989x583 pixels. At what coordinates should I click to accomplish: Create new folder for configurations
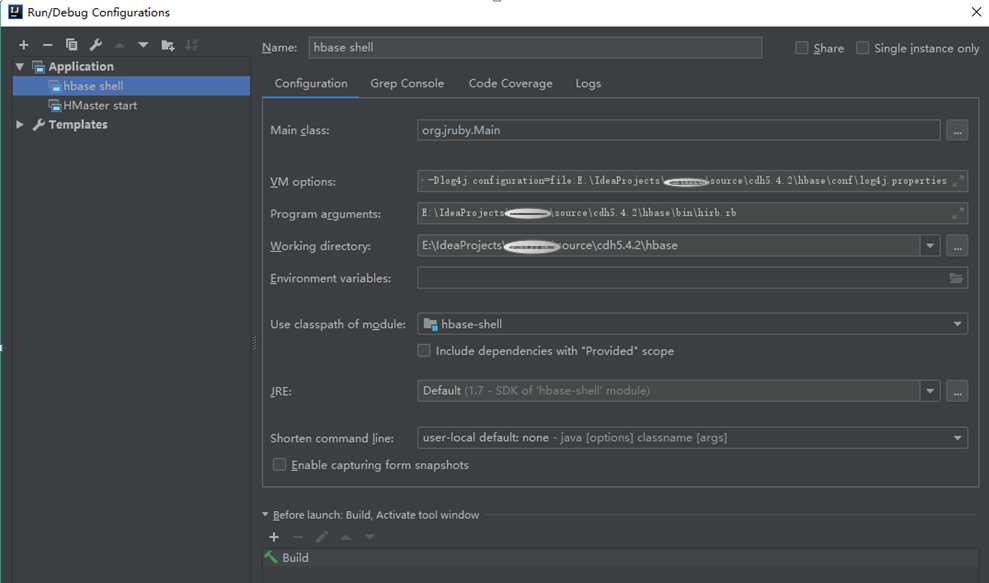(x=167, y=45)
